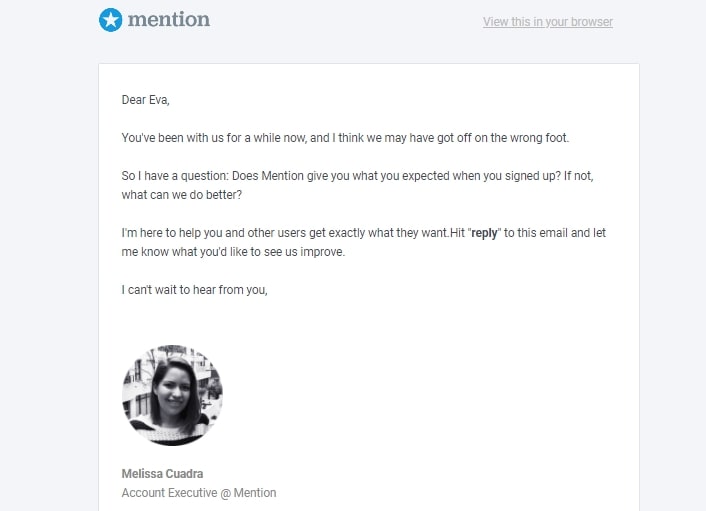
Task: Click the empty space beside the profile photo
Action: click(x=428, y=395)
